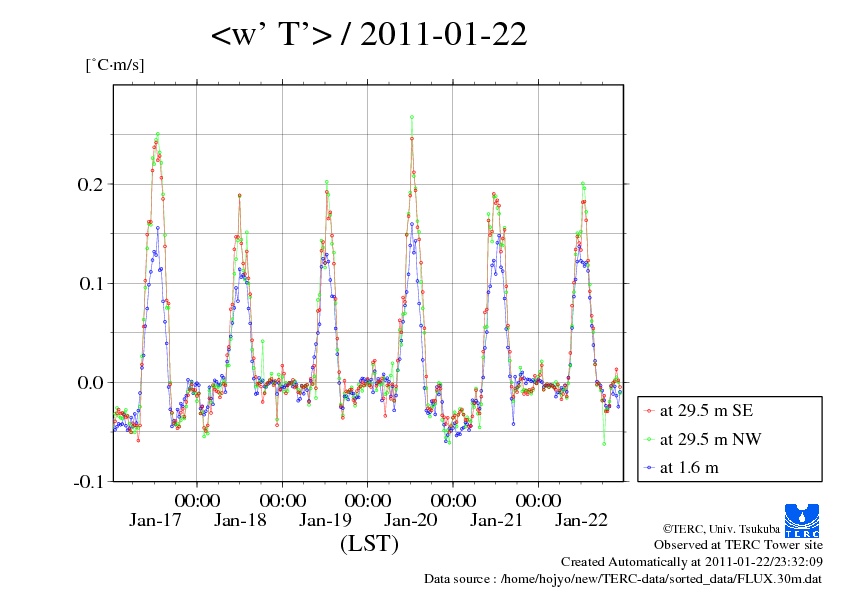Click the 00:00 label above Jan-17

(197, 500)
